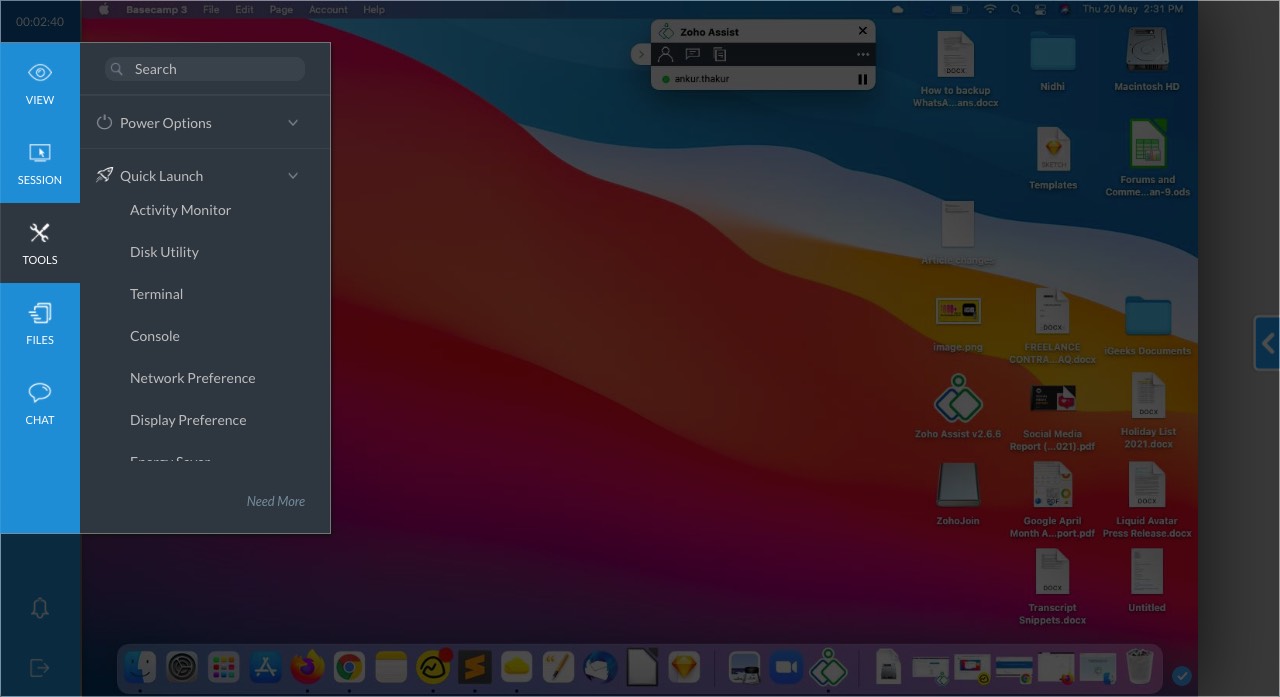Click the Need More link
1280x697 pixels.
pyautogui.click(x=276, y=501)
